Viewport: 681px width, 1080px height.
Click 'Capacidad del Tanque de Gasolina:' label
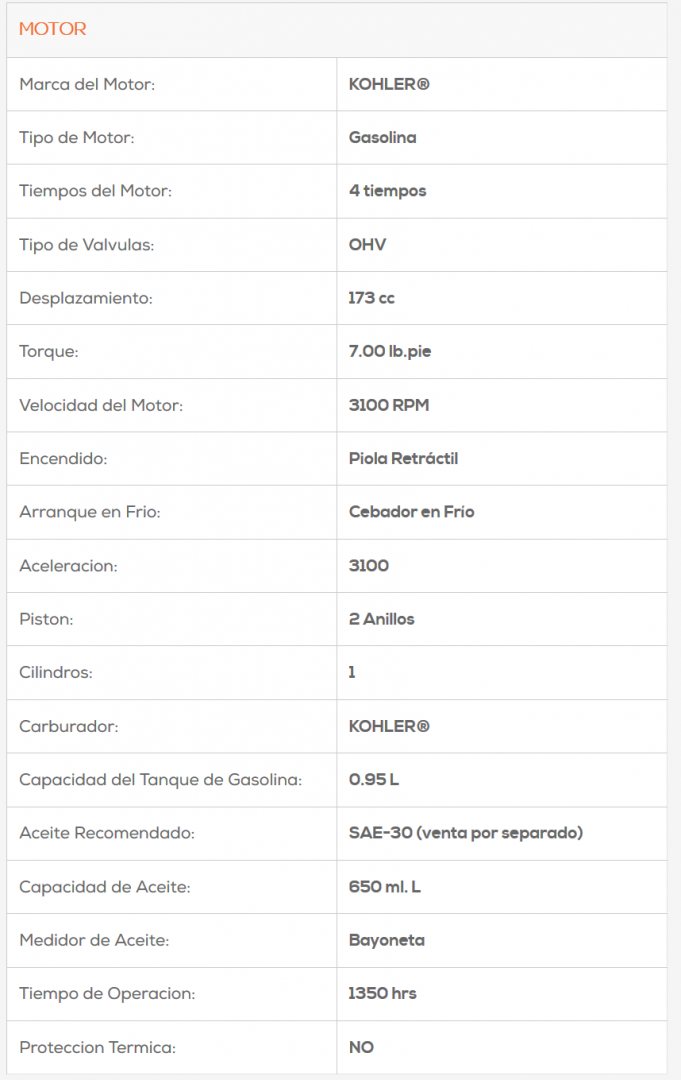(x=160, y=780)
